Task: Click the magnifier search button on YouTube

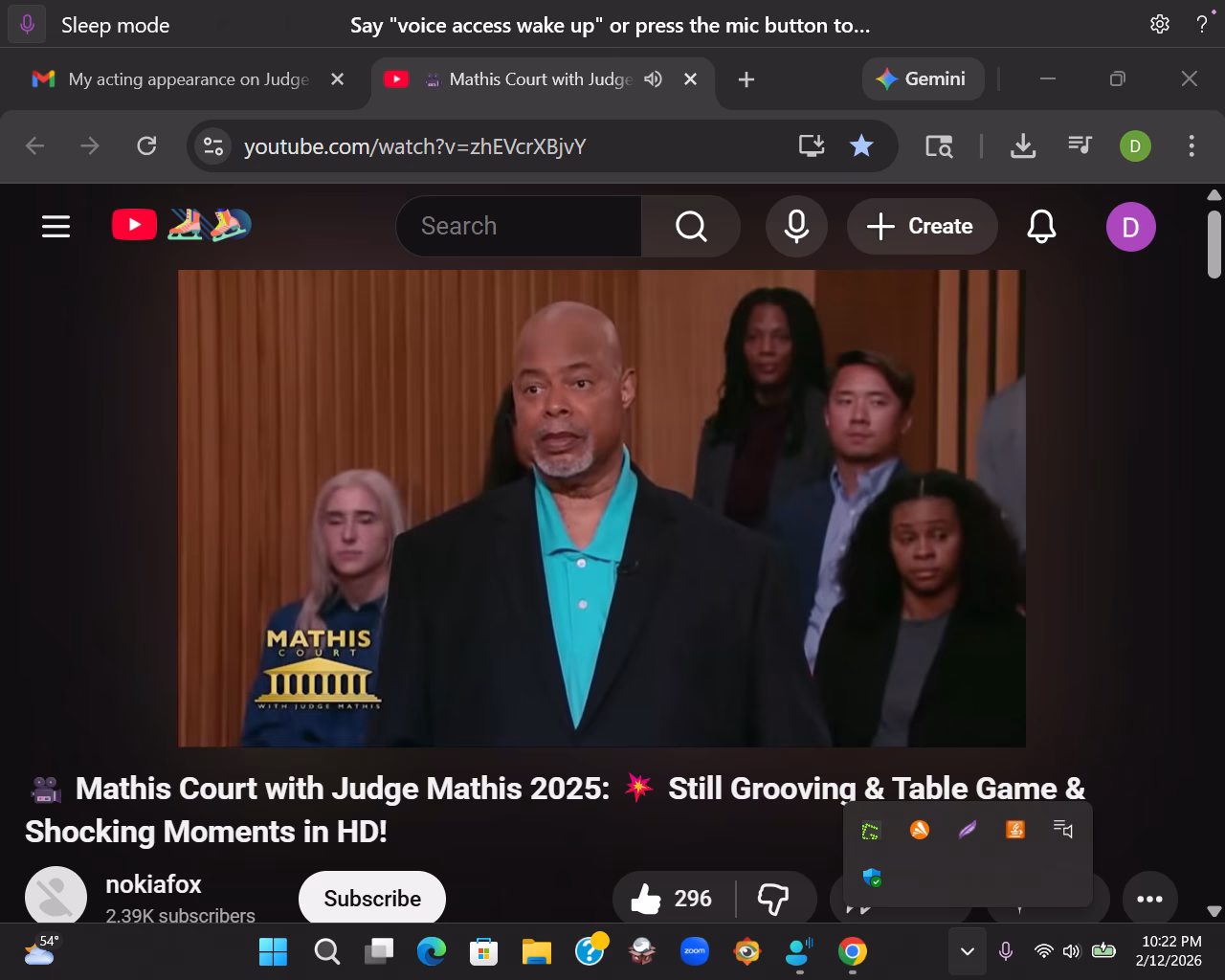Action: point(690,226)
